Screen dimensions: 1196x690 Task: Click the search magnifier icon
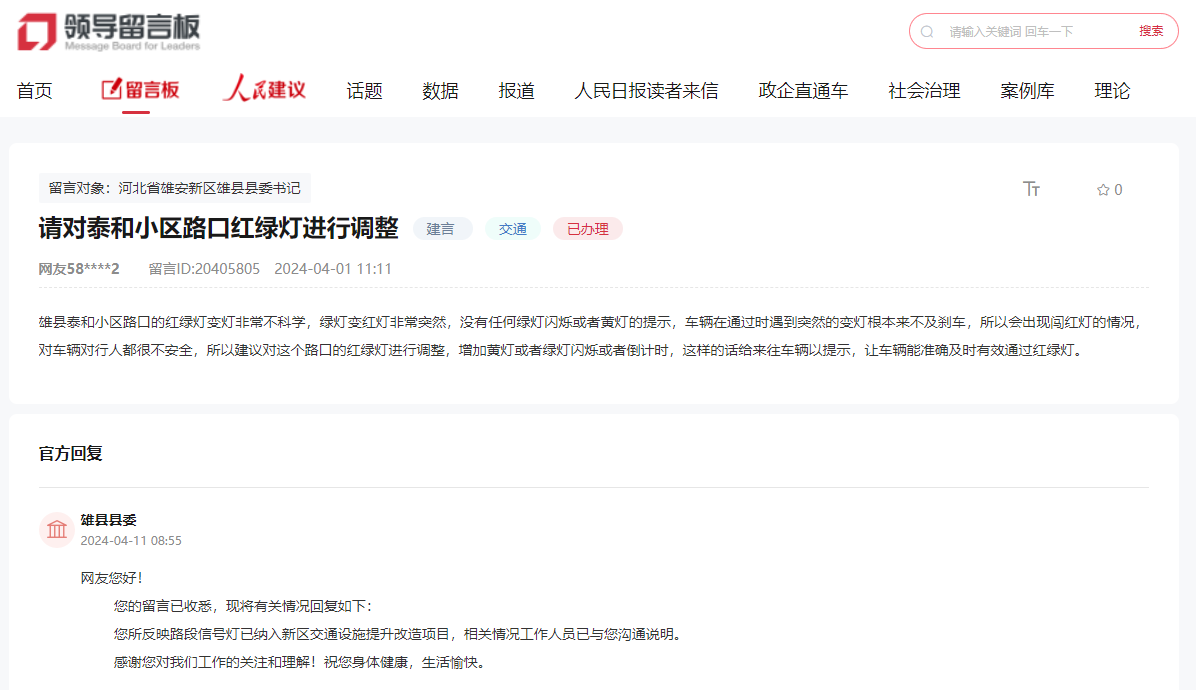coord(927,32)
